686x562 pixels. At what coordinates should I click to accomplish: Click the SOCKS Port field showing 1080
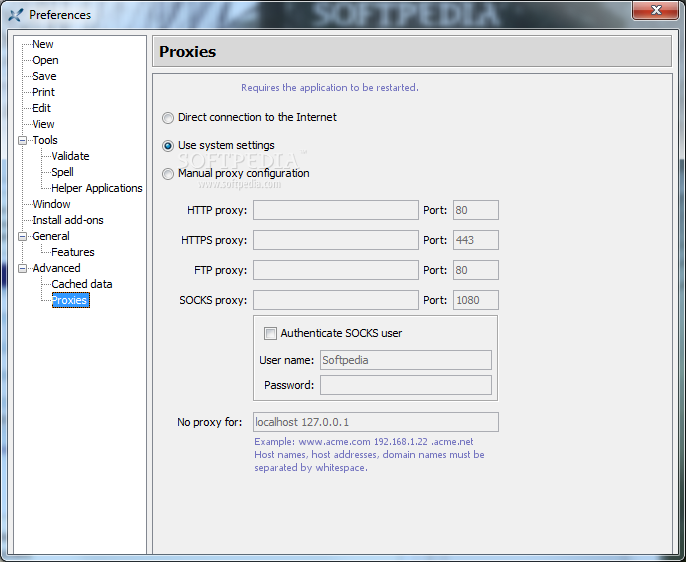click(476, 300)
